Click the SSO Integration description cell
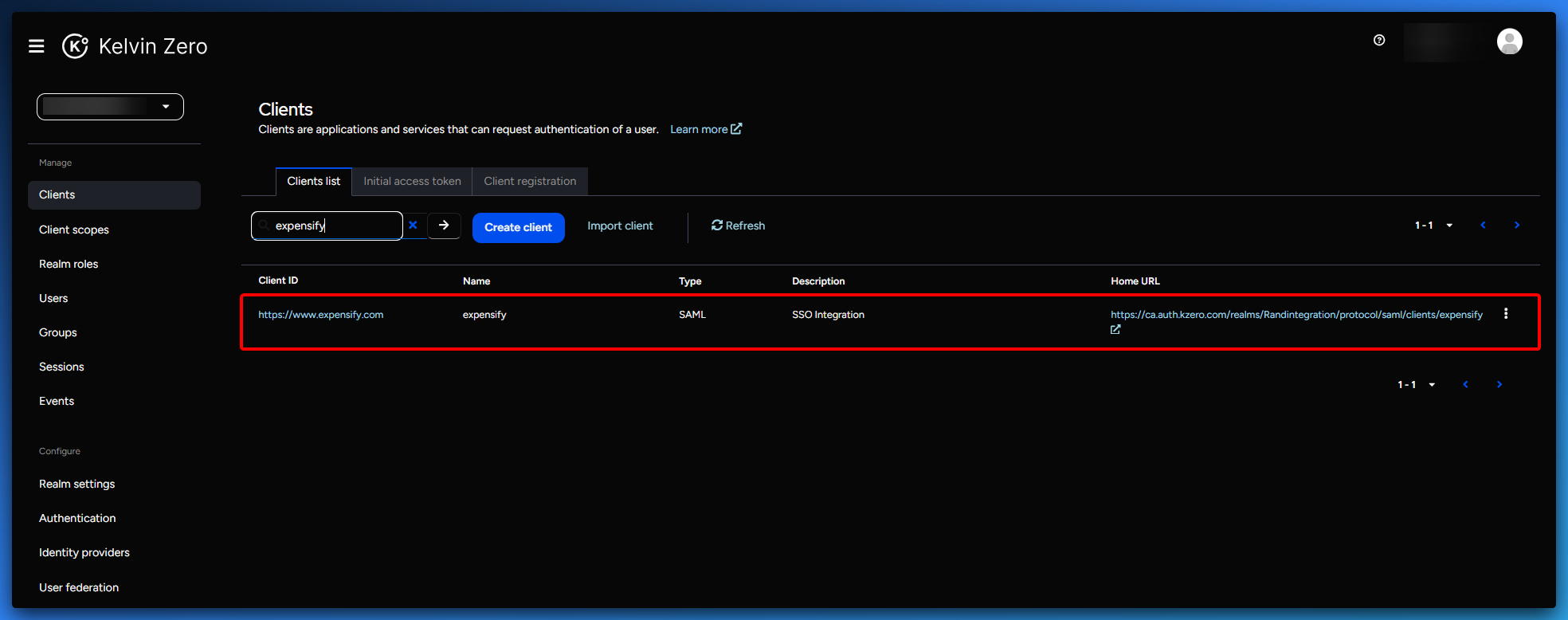1568x620 pixels. [x=828, y=315]
